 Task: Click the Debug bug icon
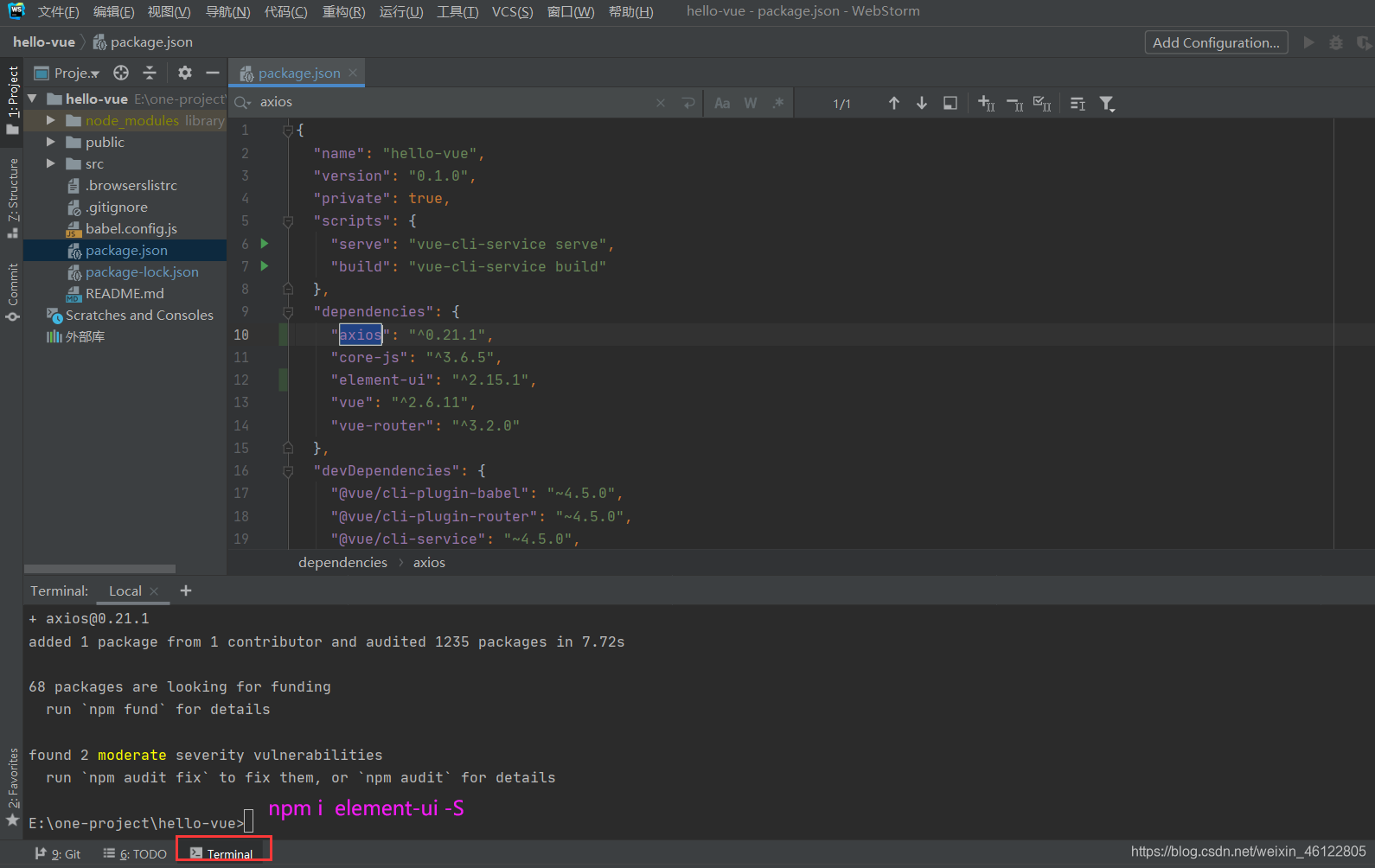pos(1336,42)
